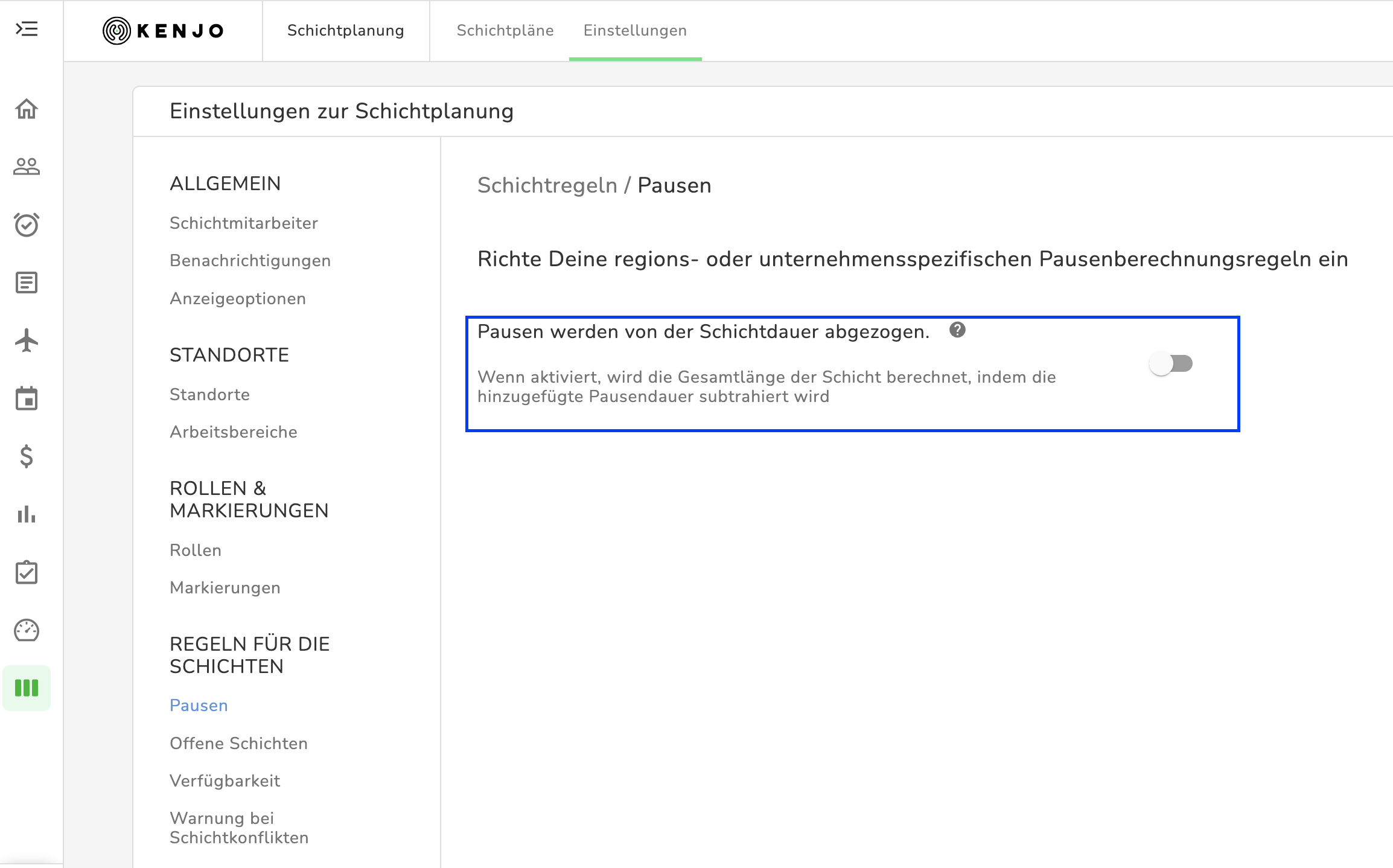Open the Offene Schichten rules page

point(238,744)
